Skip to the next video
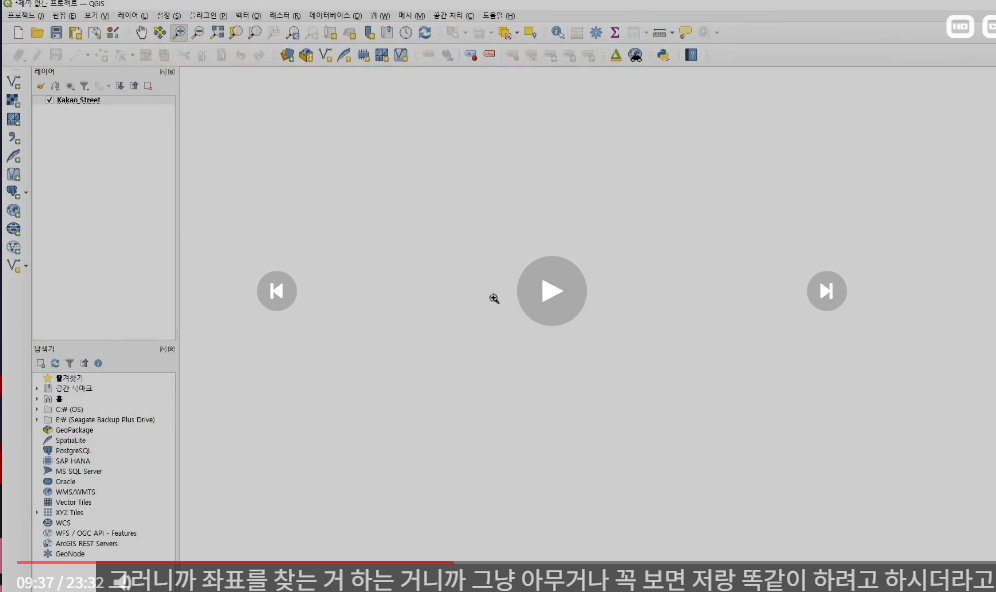This screenshot has height=592, width=996. click(826, 291)
